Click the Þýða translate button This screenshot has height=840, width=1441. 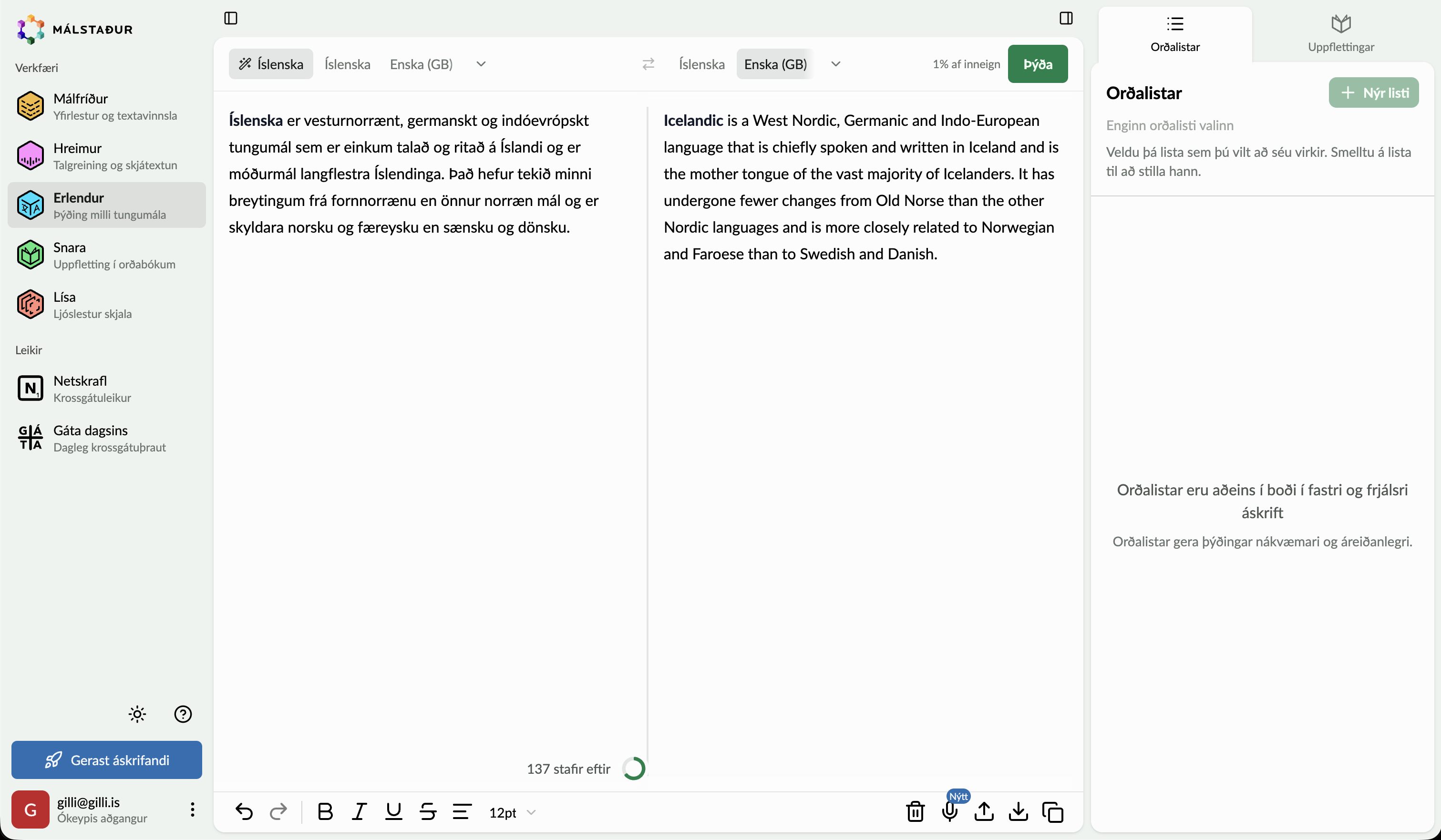click(1037, 64)
